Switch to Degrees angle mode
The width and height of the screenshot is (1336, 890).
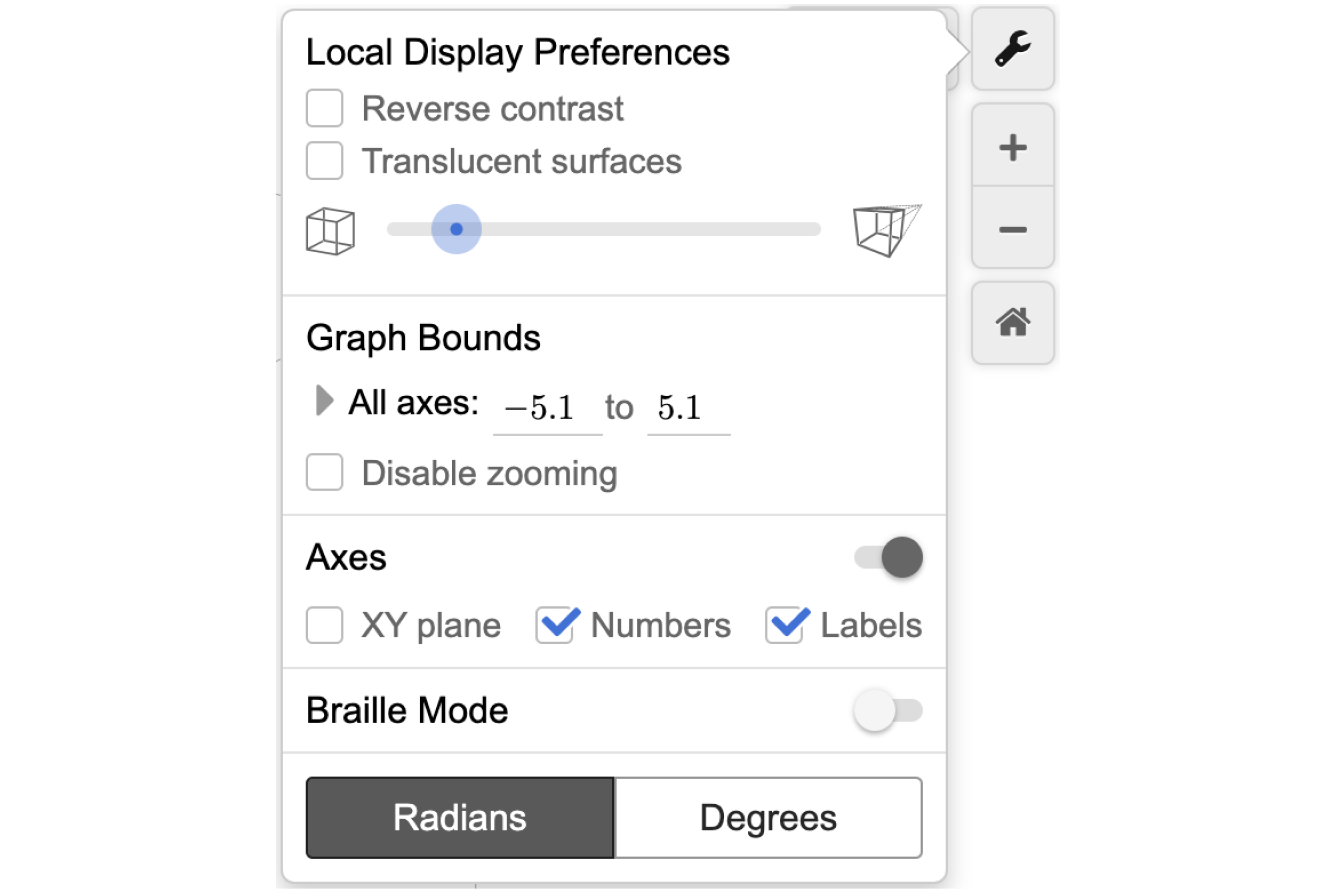768,818
